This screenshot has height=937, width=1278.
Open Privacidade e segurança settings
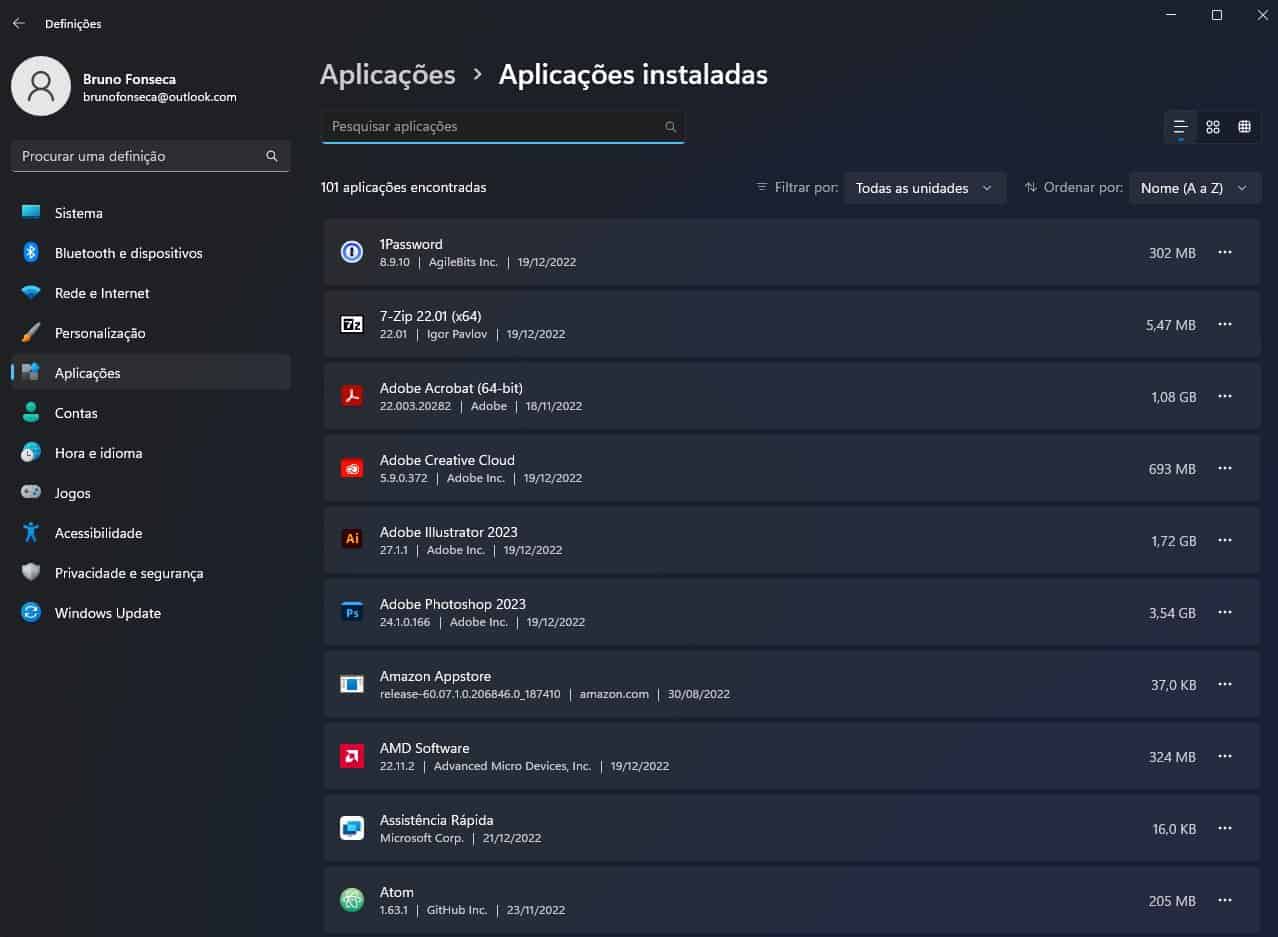coord(150,573)
